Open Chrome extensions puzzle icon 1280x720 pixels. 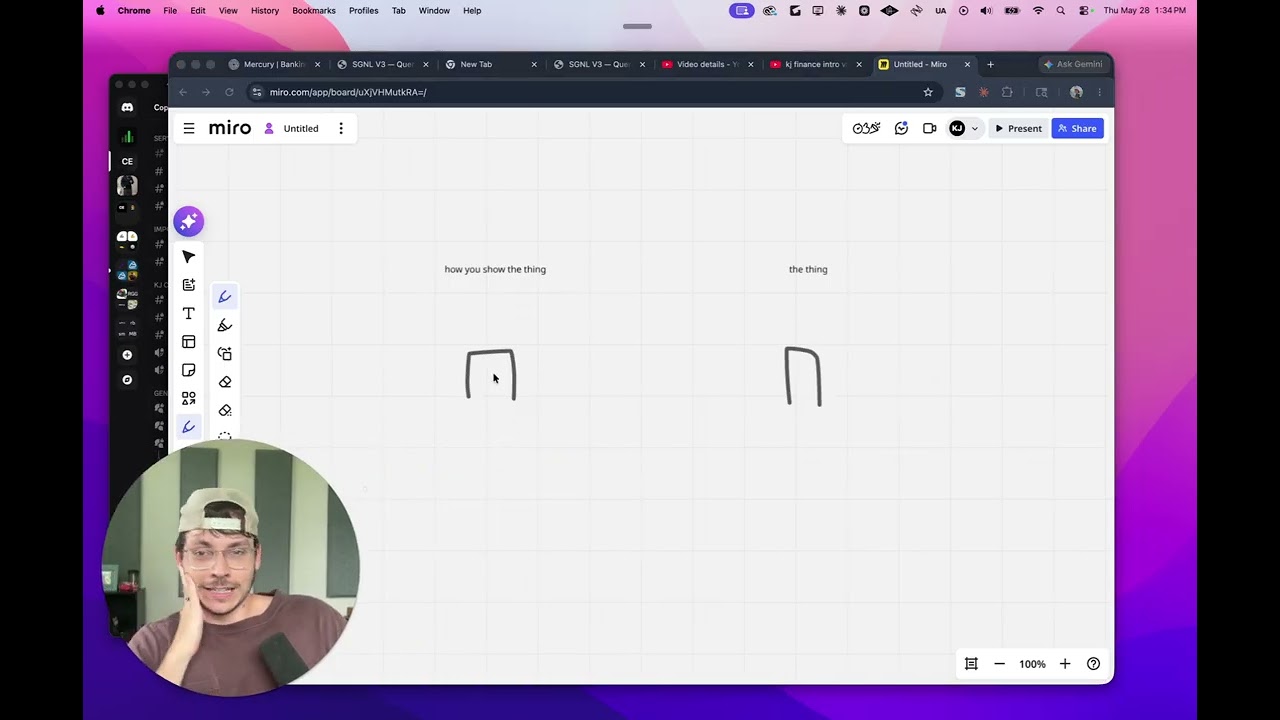coord(1007,92)
